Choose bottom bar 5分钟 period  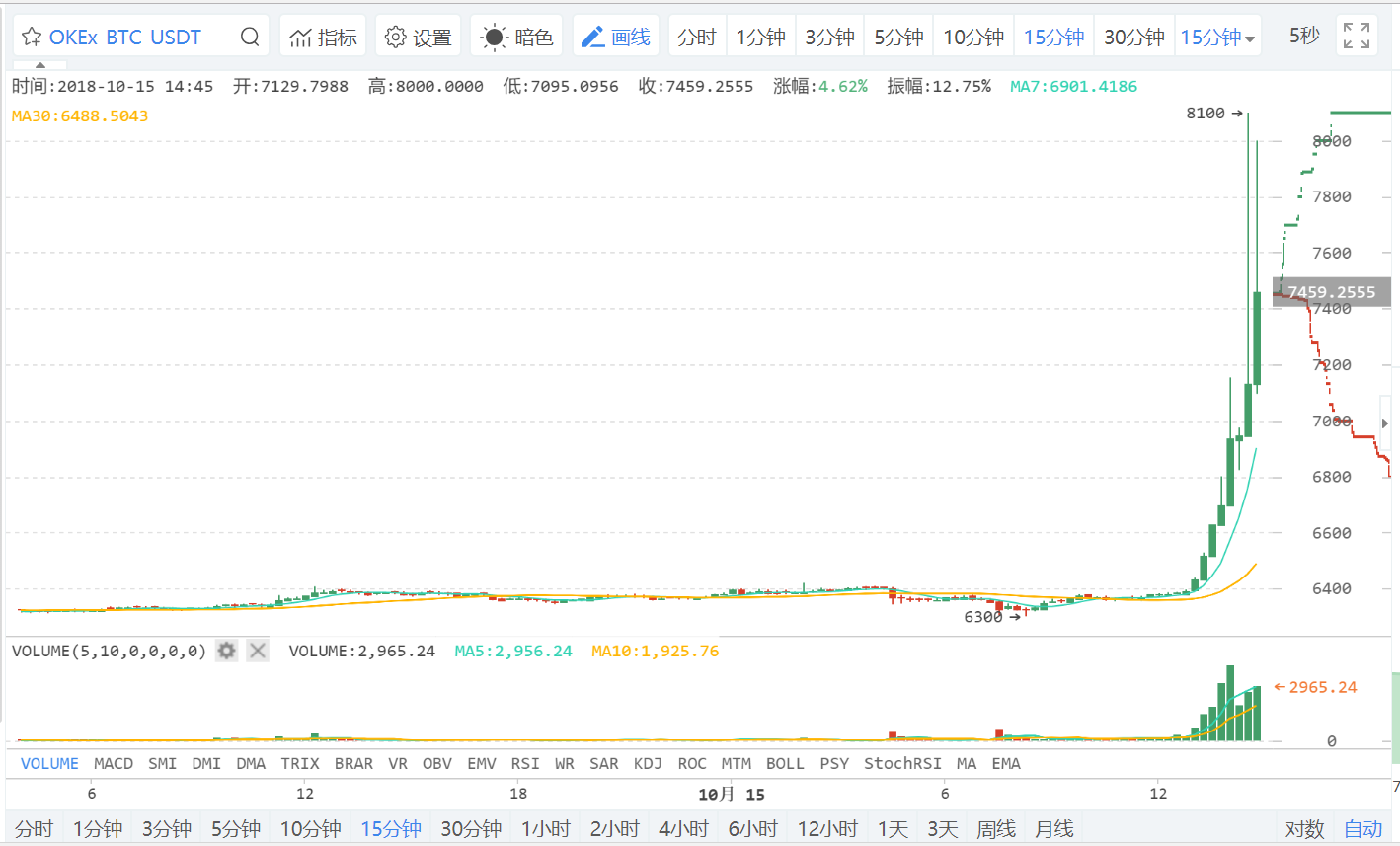pyautogui.click(x=236, y=829)
